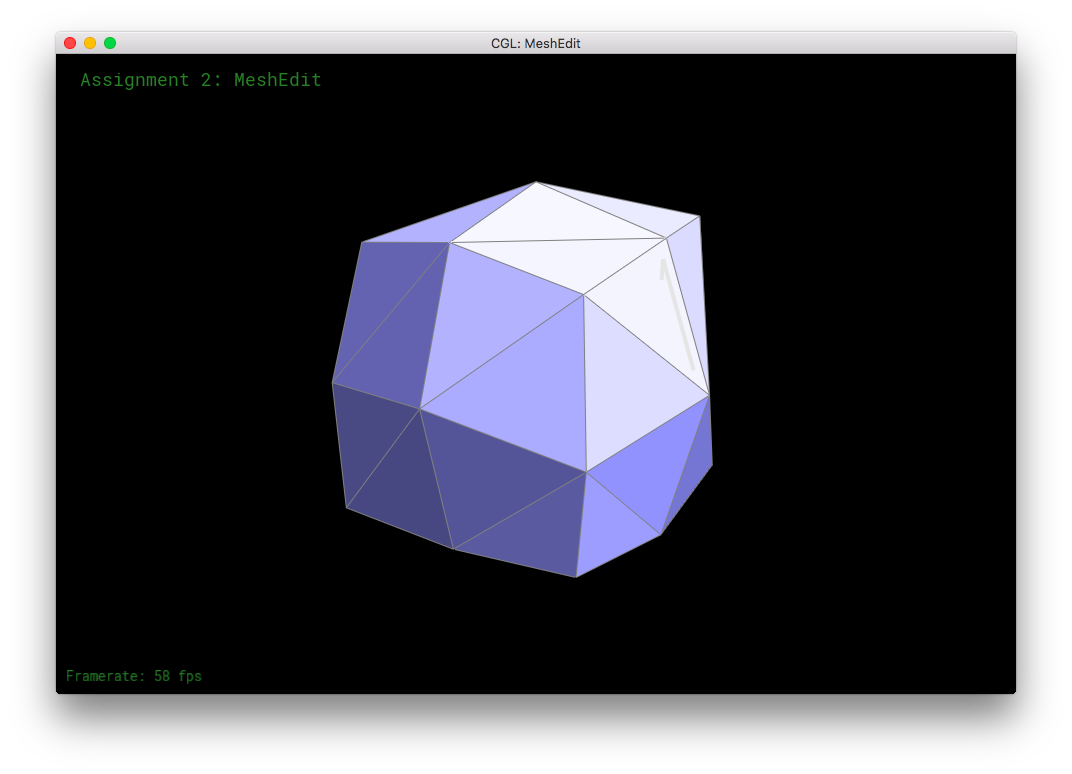Click the green fullscreen window button
This screenshot has width=1072, height=774.
[110, 43]
